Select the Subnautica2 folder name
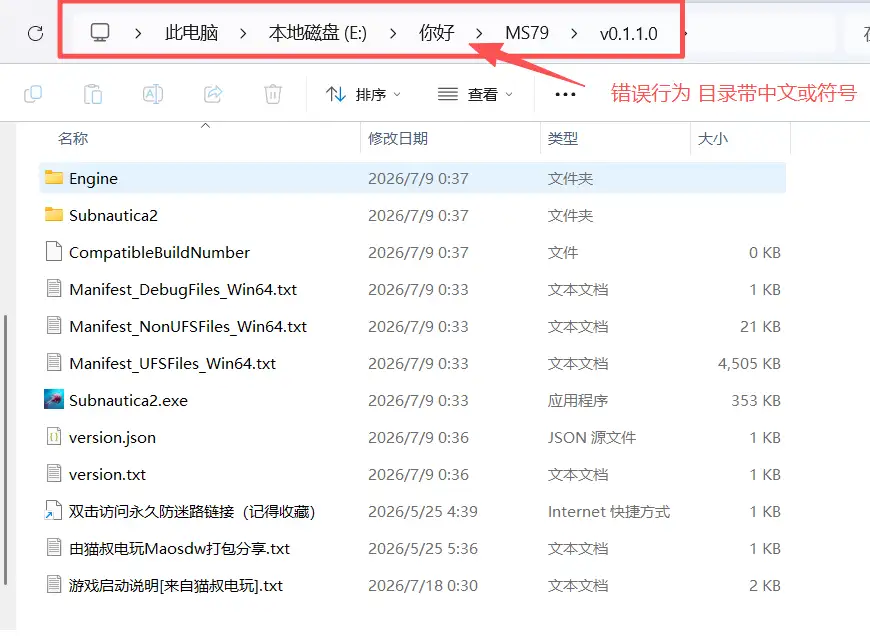Image resolution: width=870 pixels, height=636 pixels. (x=113, y=215)
